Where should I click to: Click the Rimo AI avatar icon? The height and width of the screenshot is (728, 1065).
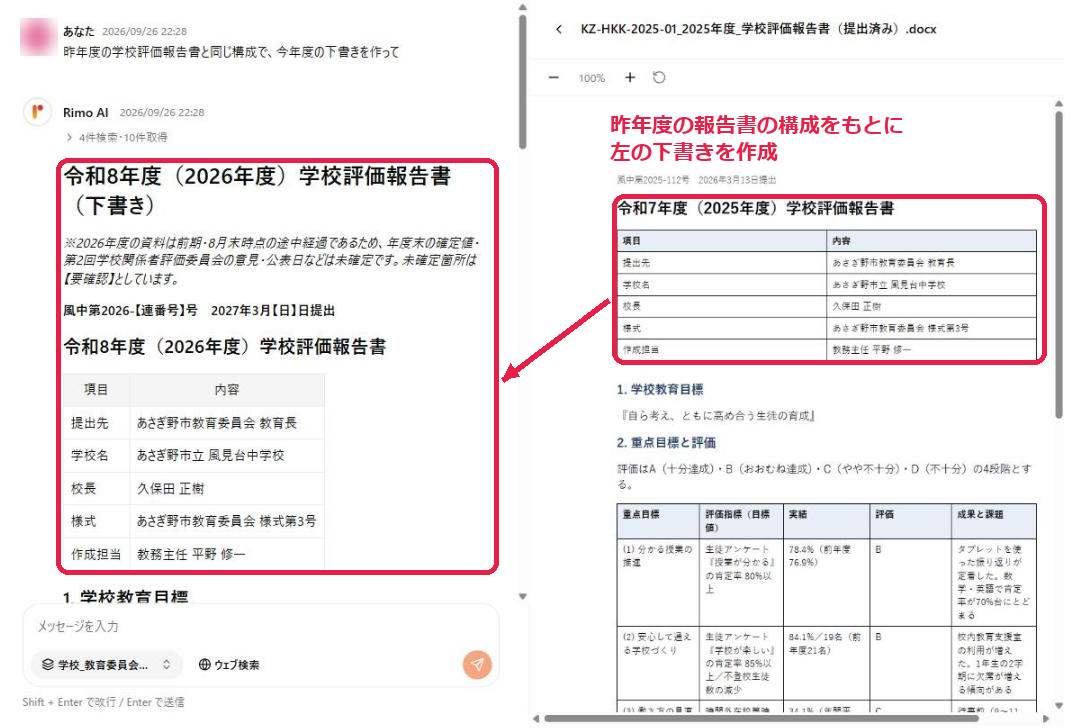coord(37,112)
